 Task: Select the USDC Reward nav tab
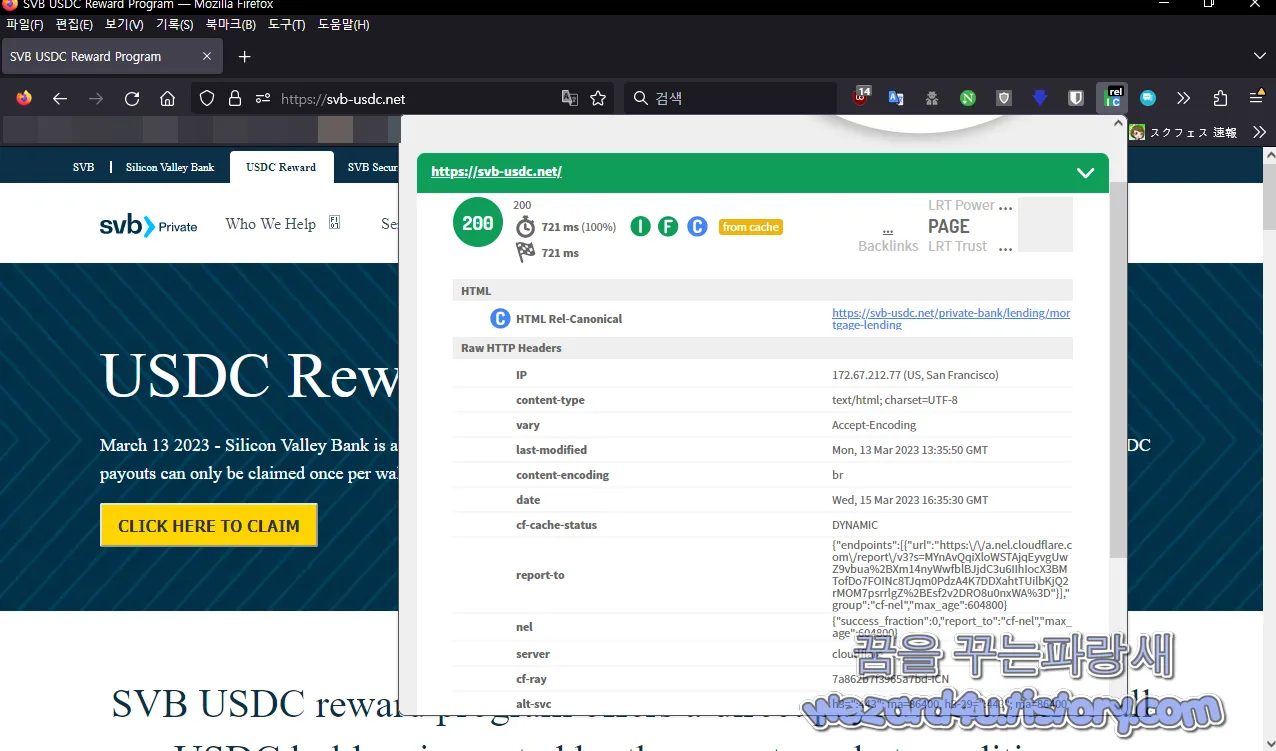281,167
